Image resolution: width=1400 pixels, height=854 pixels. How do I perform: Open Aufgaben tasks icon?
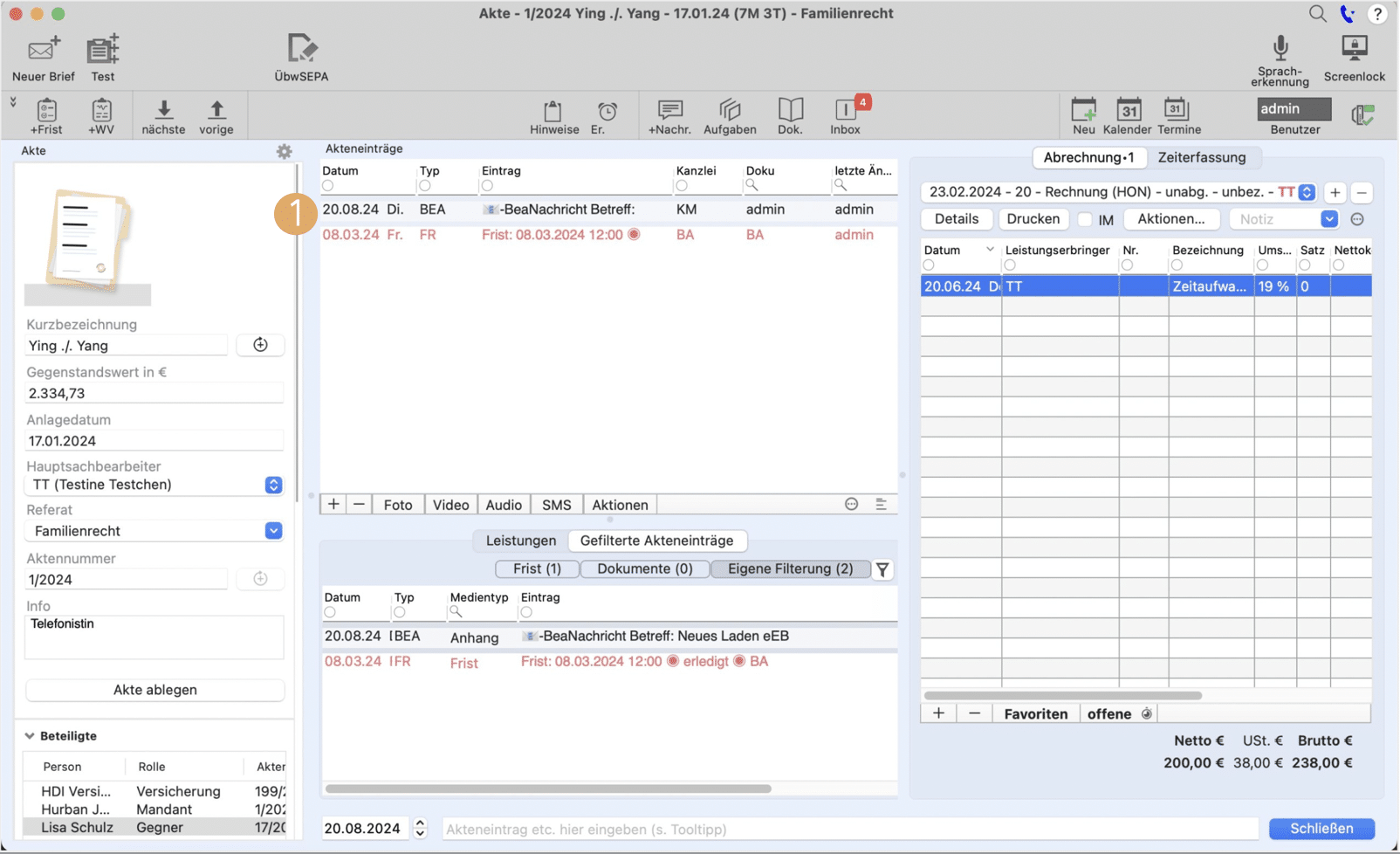(730, 110)
